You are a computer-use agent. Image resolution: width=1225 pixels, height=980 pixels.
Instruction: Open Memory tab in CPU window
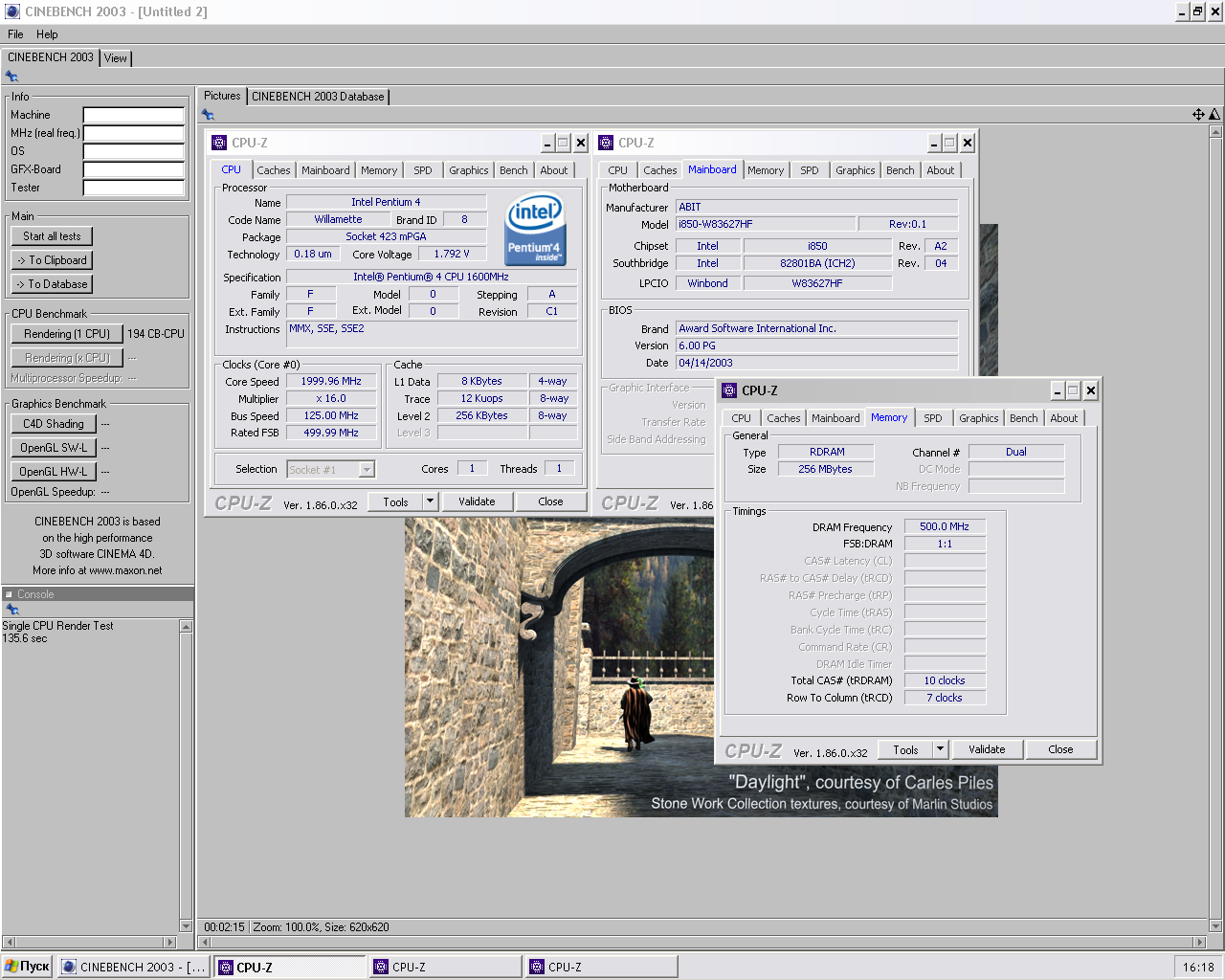379,170
